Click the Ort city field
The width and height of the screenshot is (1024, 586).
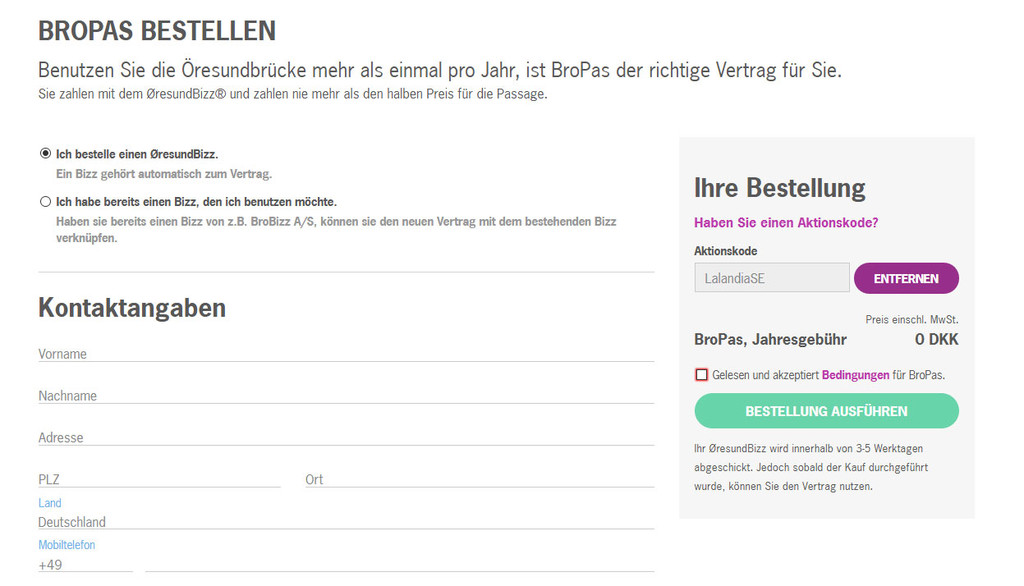coord(479,479)
